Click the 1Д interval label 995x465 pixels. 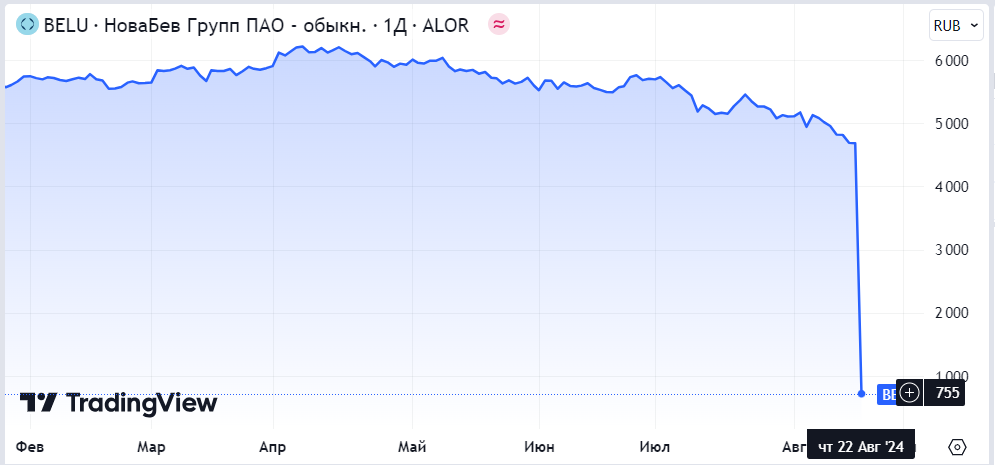(397, 26)
